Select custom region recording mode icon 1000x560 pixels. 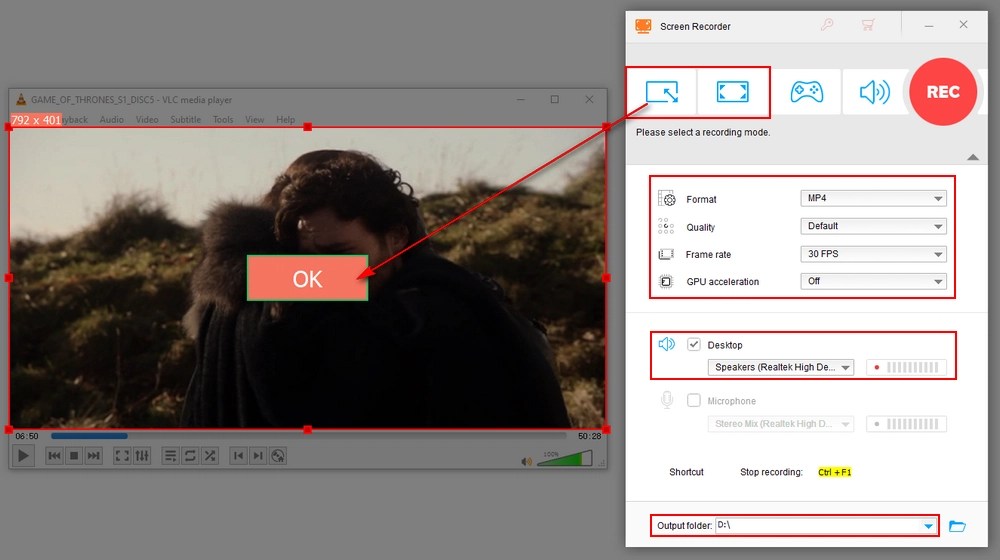coord(662,92)
